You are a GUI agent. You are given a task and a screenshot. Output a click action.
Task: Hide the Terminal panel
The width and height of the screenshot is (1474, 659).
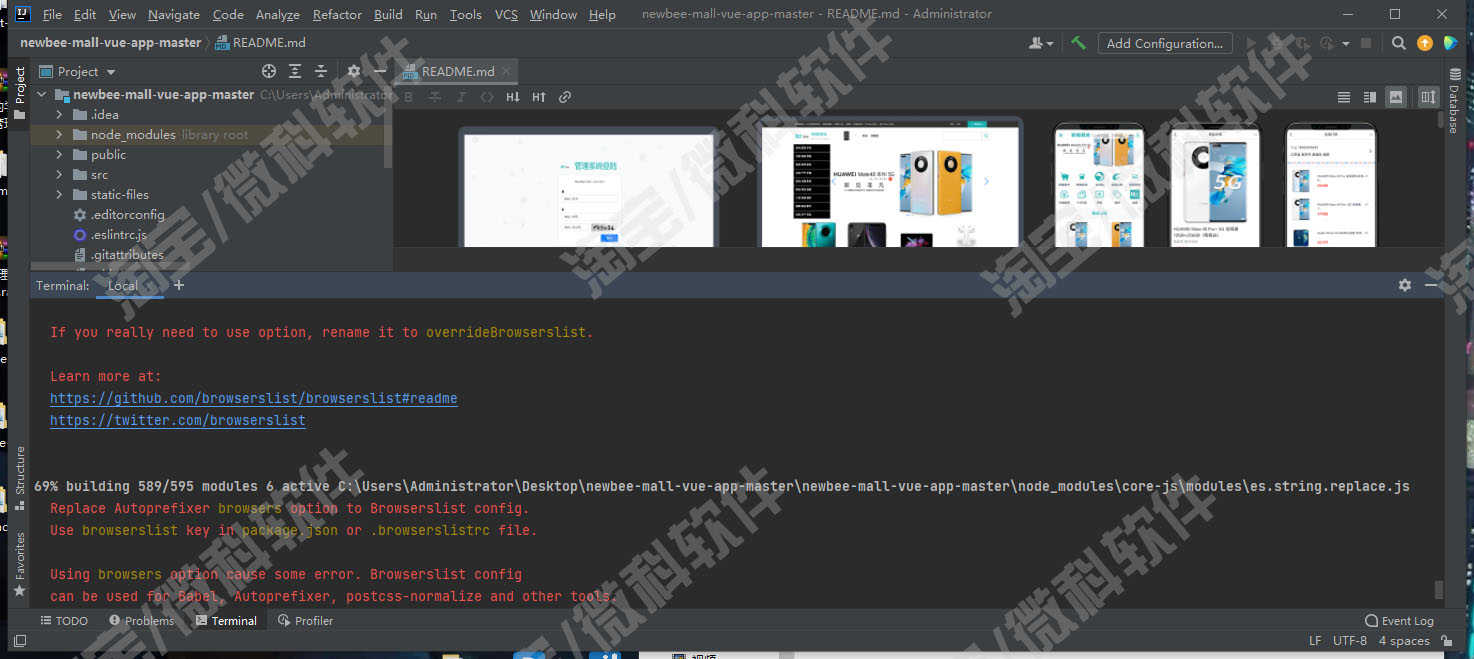pos(1431,285)
